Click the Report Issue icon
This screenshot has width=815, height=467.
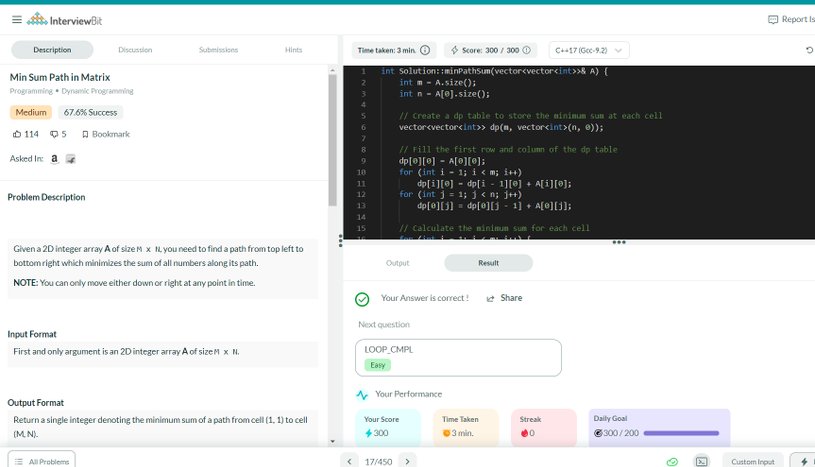(x=773, y=20)
